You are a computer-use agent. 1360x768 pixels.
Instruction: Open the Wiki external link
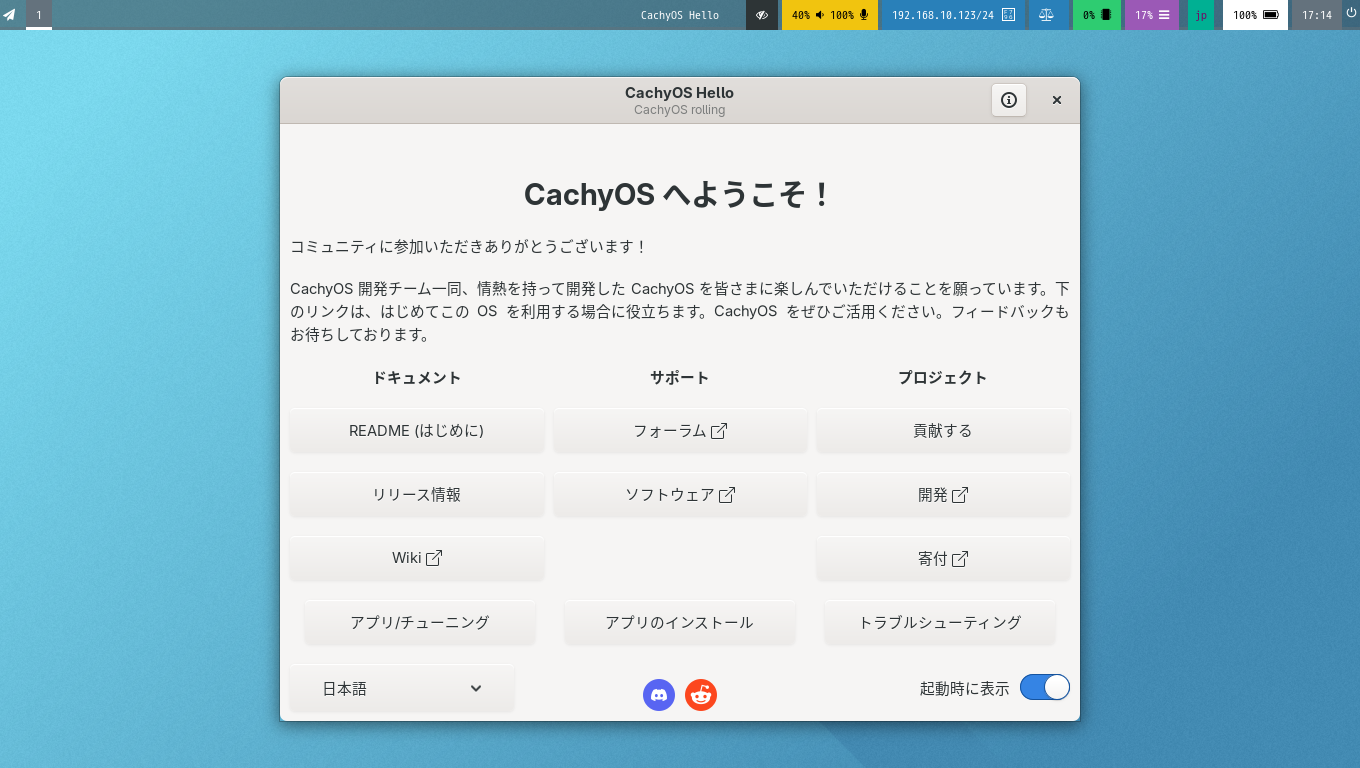point(417,559)
